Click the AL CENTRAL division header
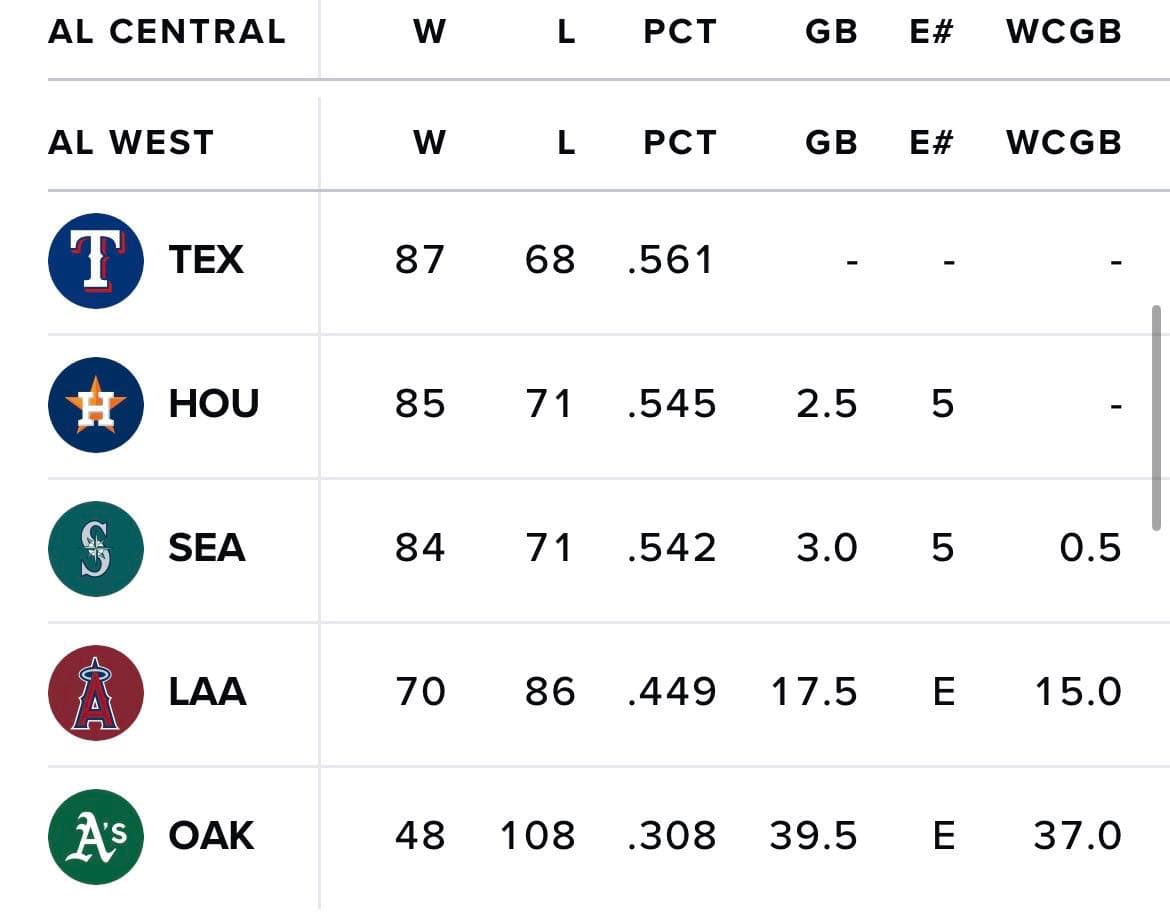This screenshot has height=923, width=1170. point(167,31)
